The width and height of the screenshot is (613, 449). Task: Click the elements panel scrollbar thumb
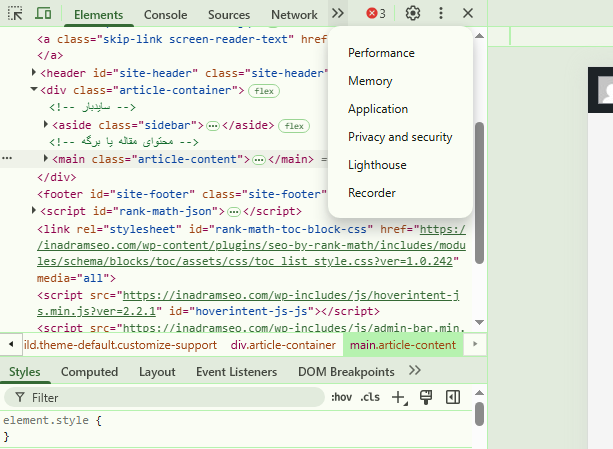pos(479,193)
